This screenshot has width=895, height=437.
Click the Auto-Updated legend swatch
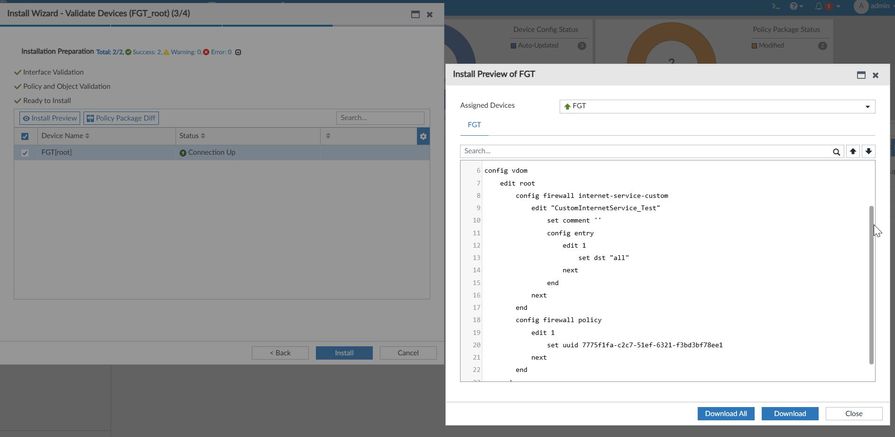513,46
